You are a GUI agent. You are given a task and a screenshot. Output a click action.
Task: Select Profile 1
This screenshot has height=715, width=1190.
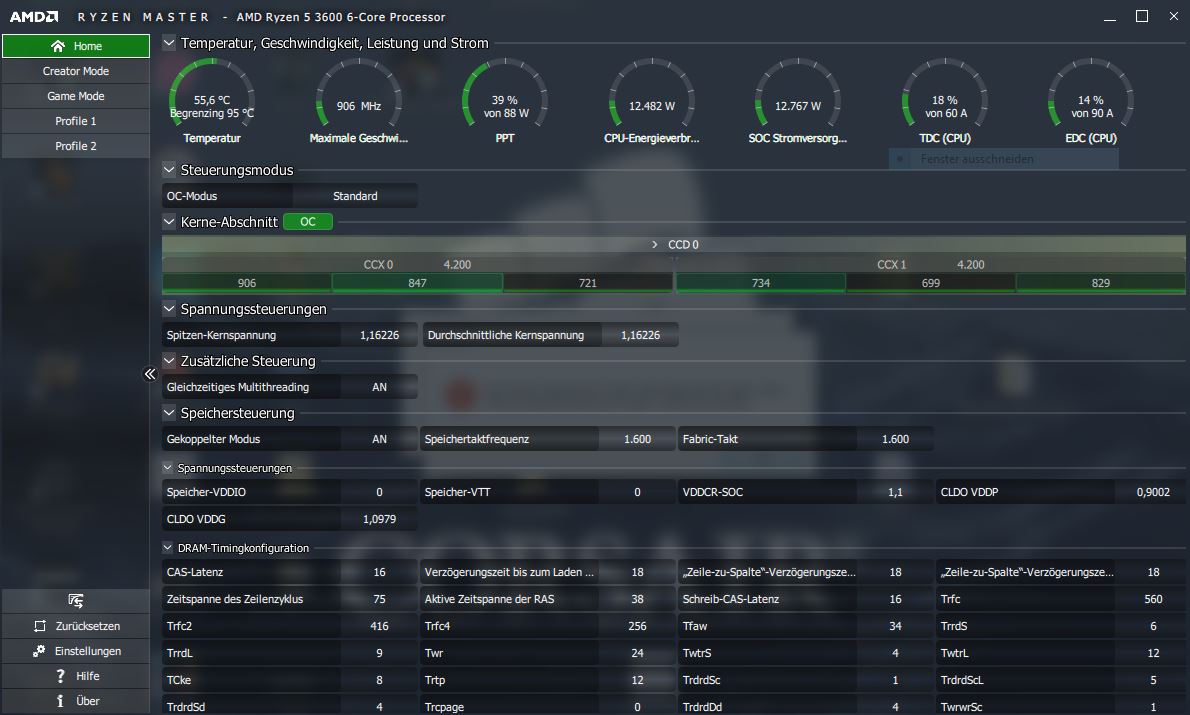point(76,121)
